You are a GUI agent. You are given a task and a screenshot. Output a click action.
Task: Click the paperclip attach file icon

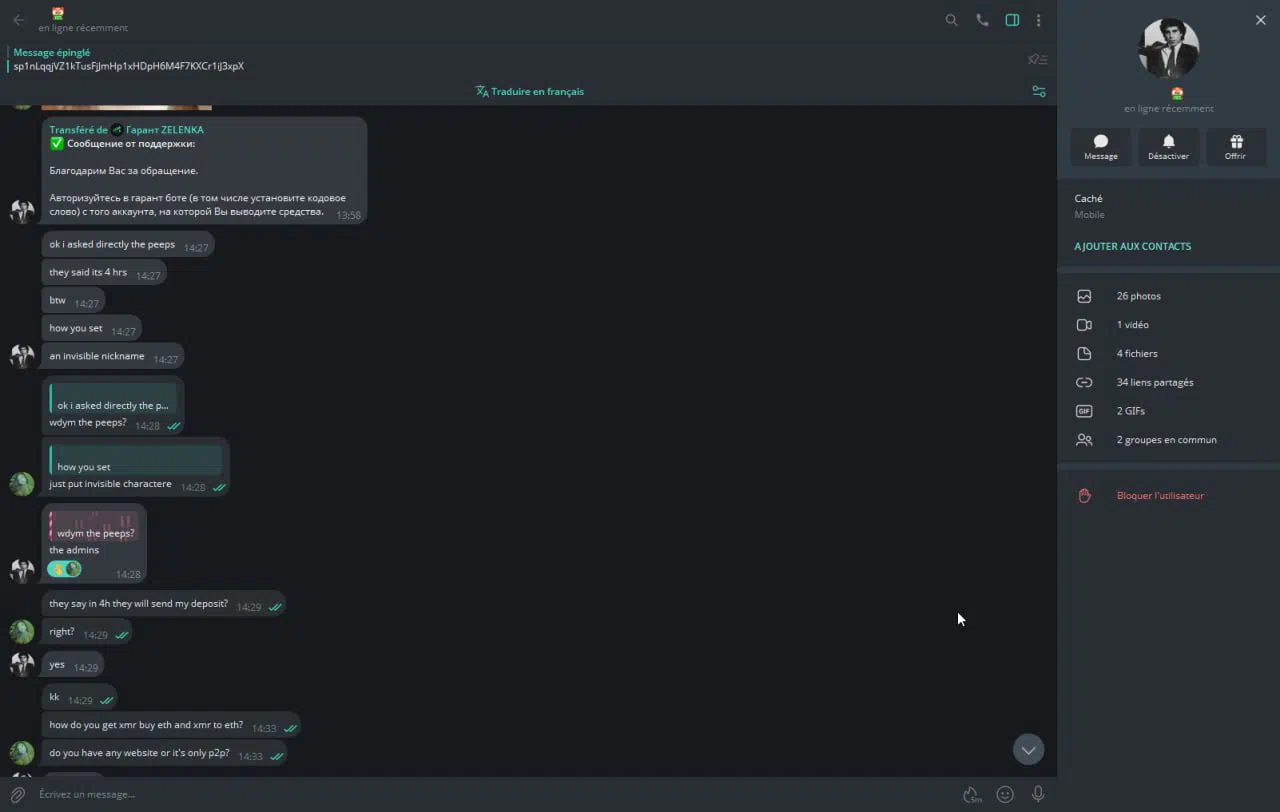[x=18, y=794]
